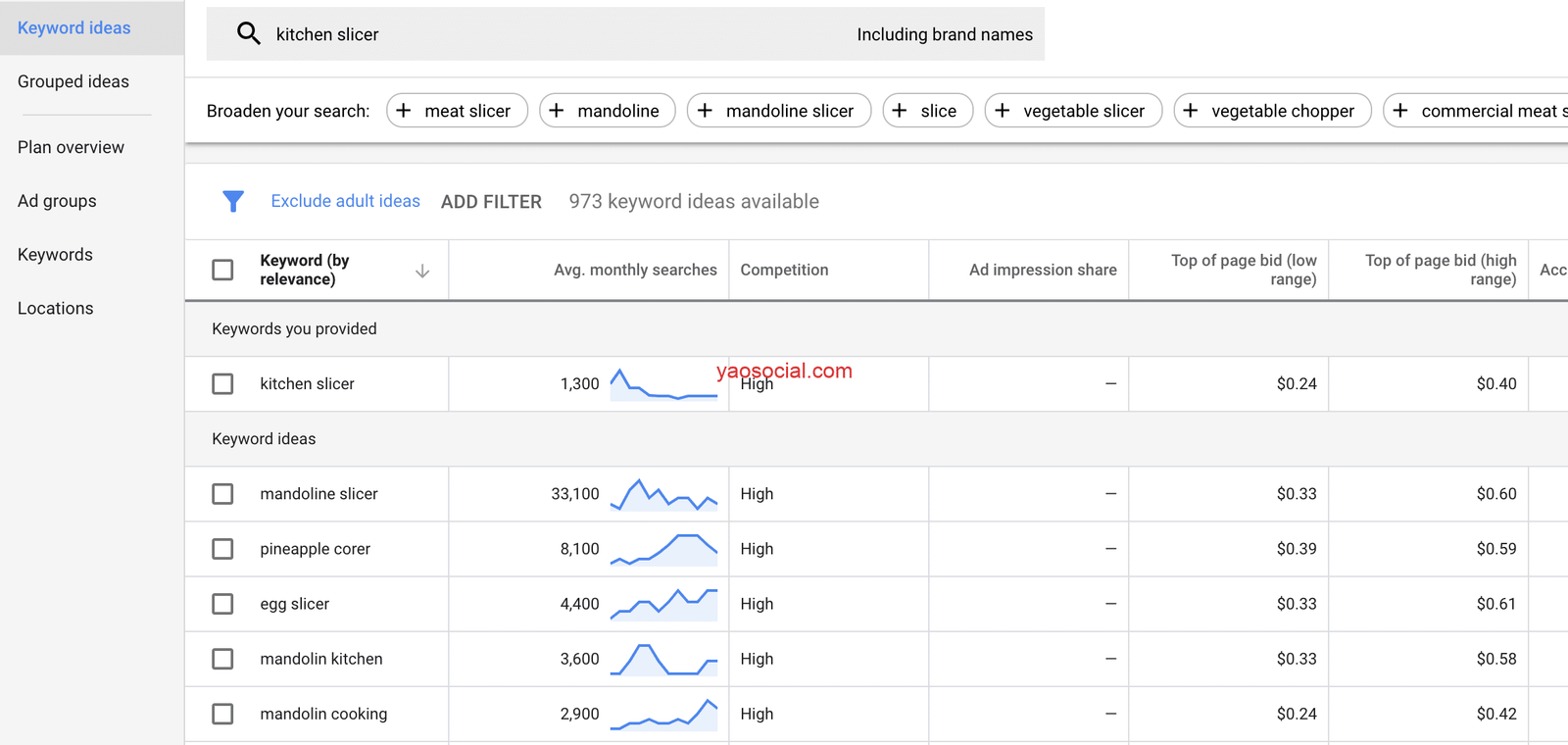The image size is (1568, 745).
Task: Go to Plan overview in sidebar
Action: [x=71, y=147]
